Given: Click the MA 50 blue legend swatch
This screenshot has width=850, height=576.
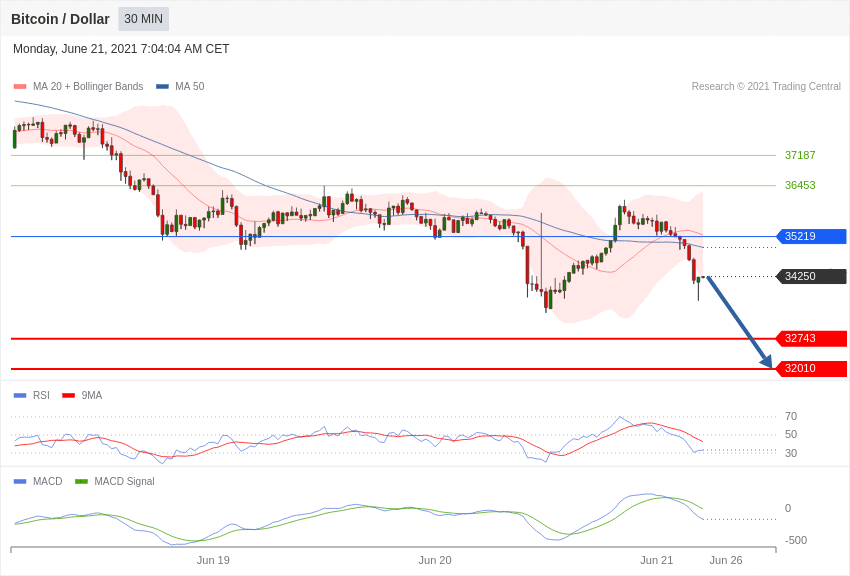Looking at the screenshot, I should click(x=162, y=87).
